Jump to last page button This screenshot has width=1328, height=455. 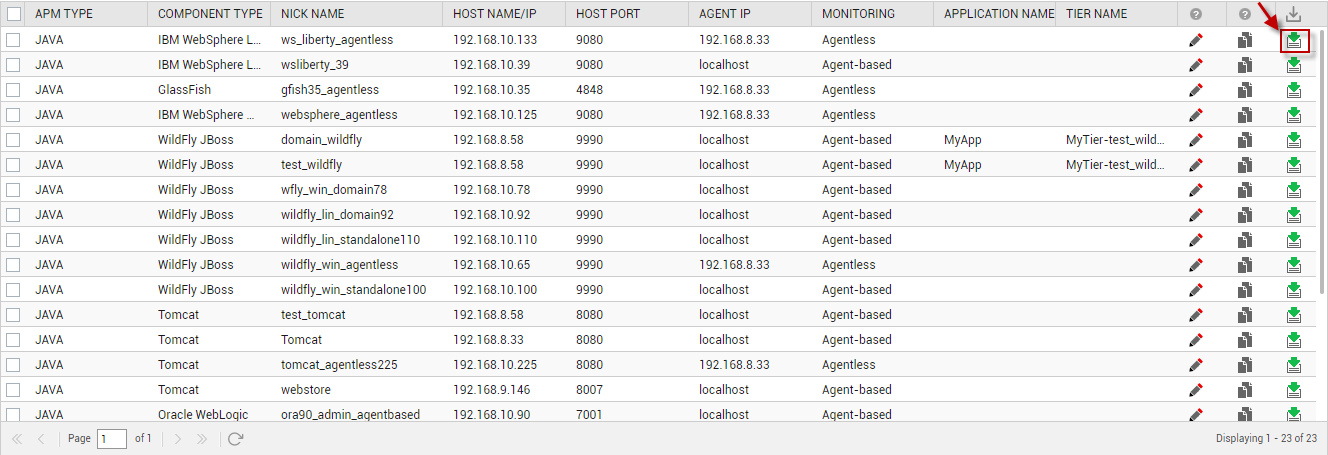click(202, 438)
